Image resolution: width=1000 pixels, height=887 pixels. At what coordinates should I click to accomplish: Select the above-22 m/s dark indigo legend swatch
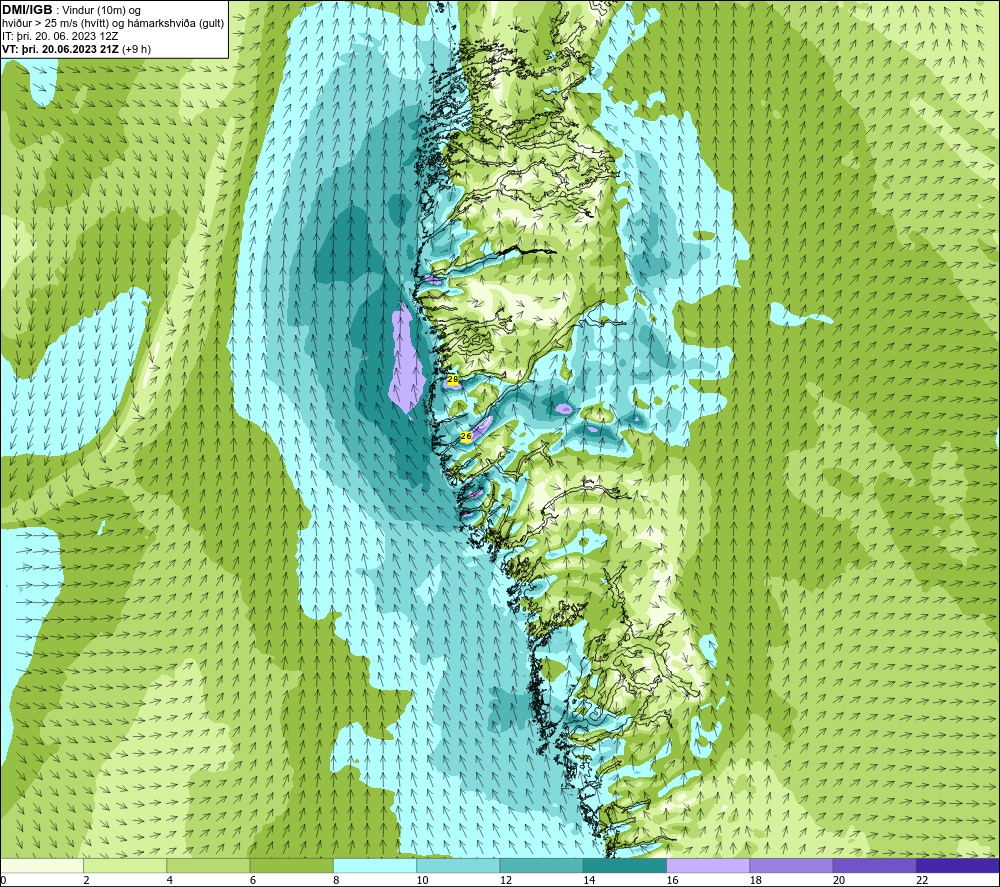click(958, 865)
